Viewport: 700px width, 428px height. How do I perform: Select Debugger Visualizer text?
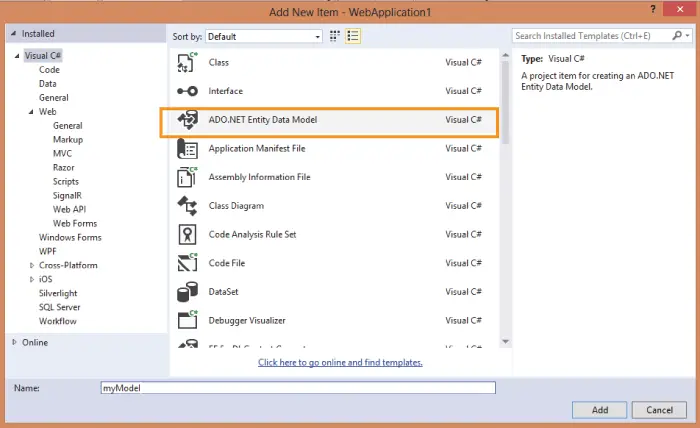tap(247, 320)
